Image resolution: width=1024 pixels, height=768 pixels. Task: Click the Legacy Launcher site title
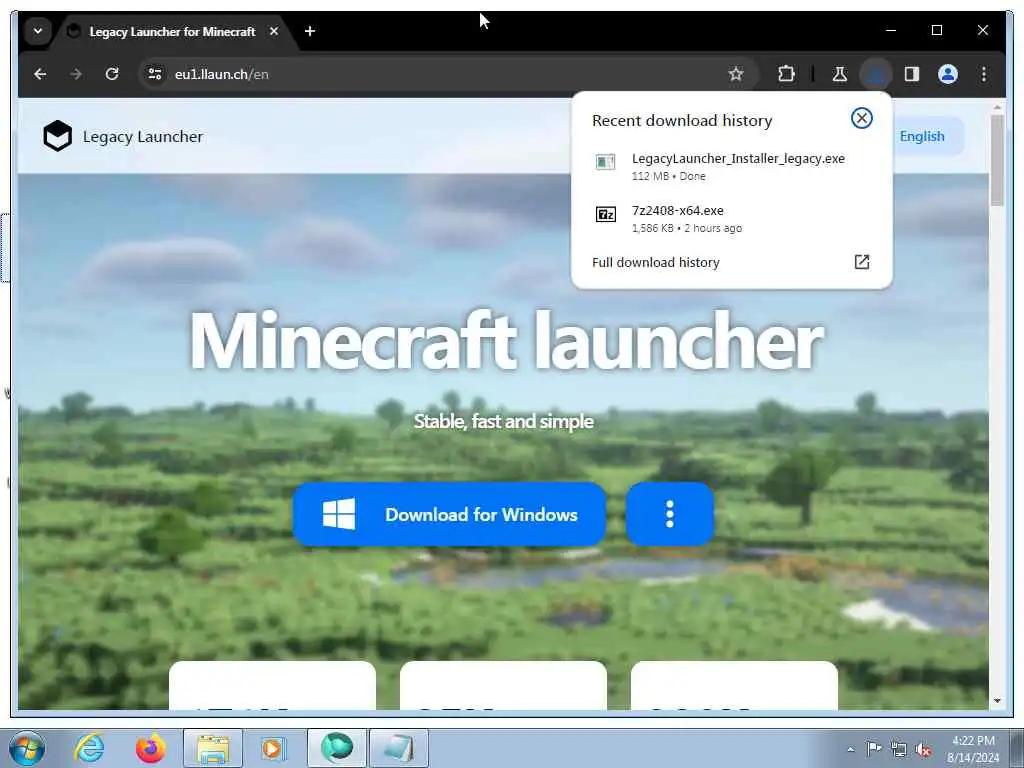(x=142, y=136)
